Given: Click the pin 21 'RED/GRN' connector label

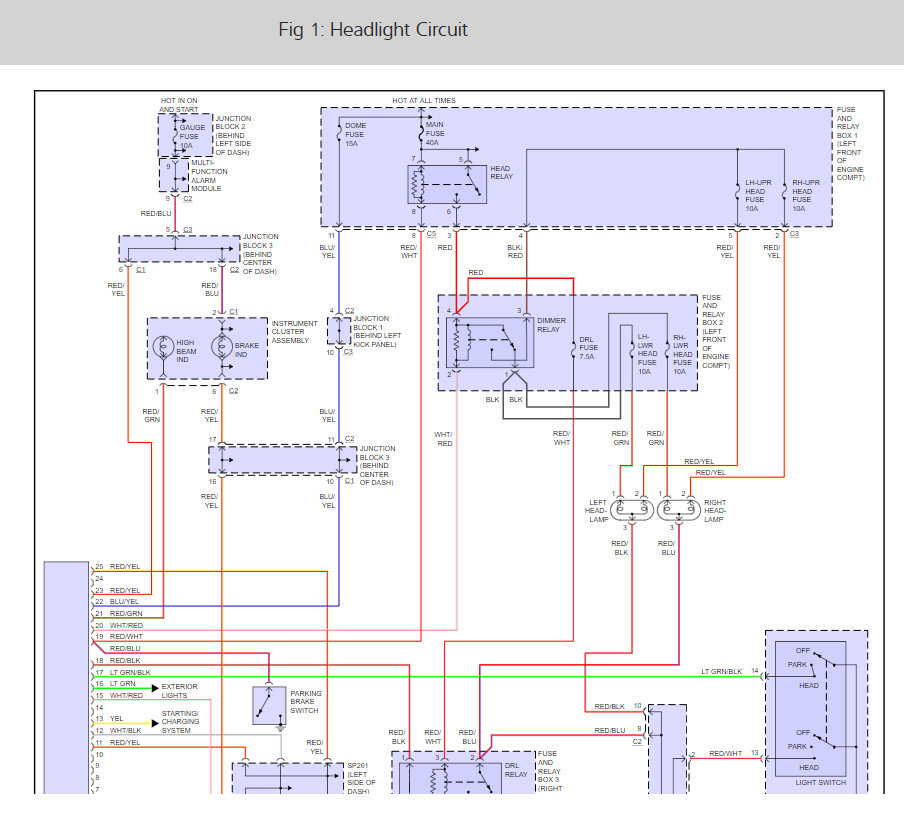Looking at the screenshot, I should coord(126,613).
